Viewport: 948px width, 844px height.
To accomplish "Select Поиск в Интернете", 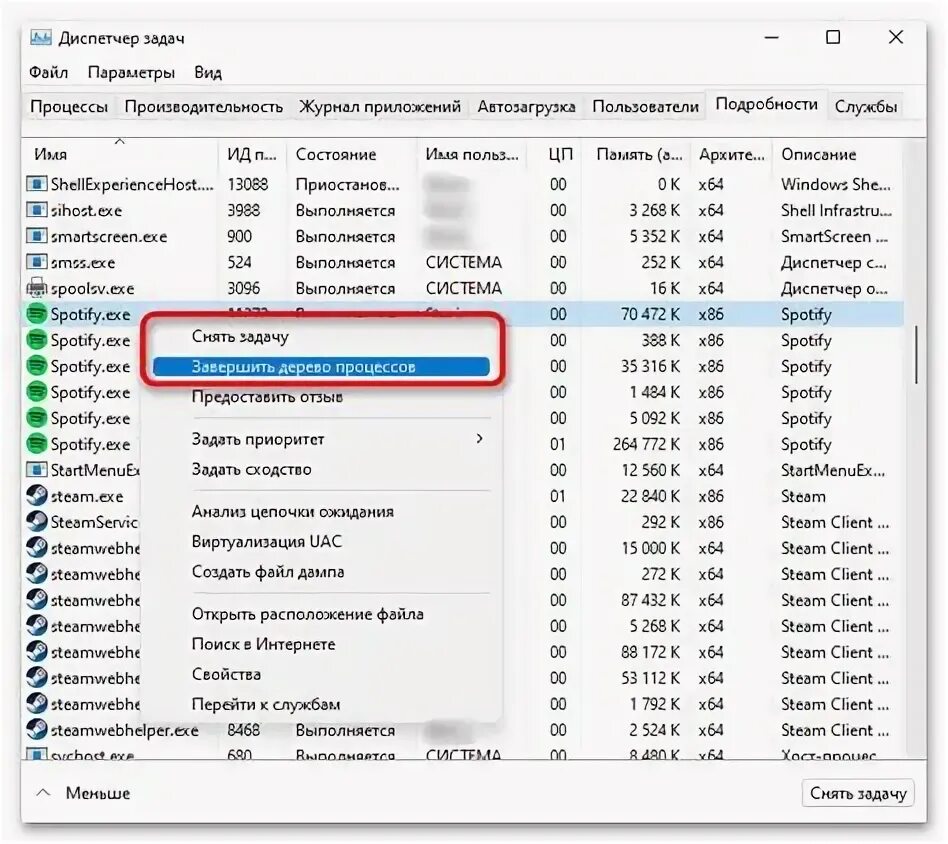I will click(322, 644).
